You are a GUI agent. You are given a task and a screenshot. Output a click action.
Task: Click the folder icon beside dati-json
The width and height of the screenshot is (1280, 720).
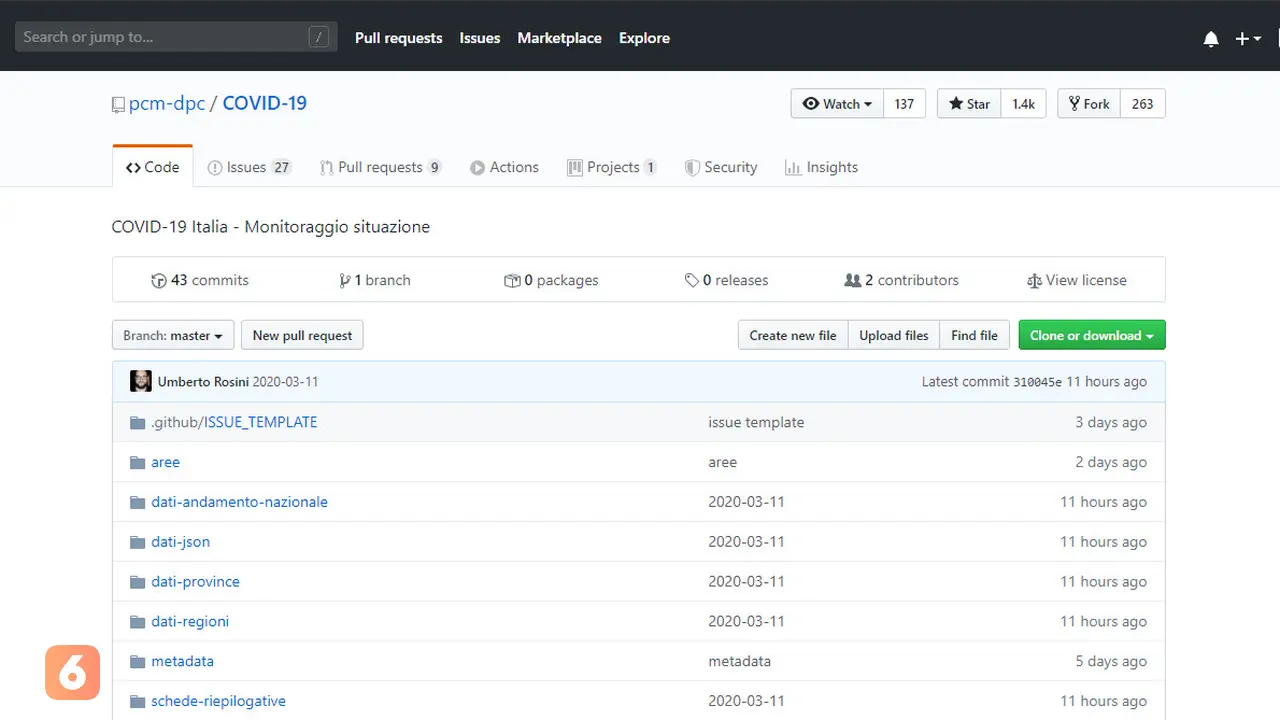pos(138,542)
